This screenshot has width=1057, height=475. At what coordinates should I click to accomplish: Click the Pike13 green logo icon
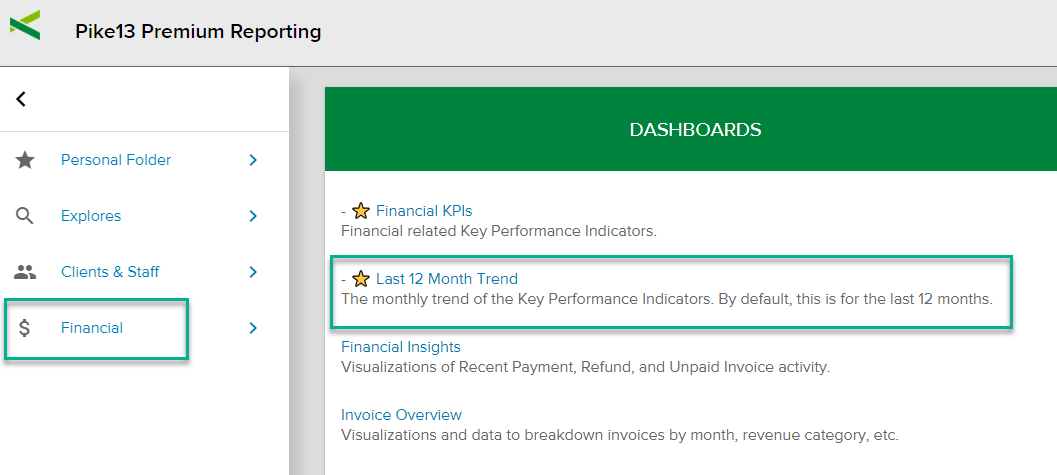(25, 25)
